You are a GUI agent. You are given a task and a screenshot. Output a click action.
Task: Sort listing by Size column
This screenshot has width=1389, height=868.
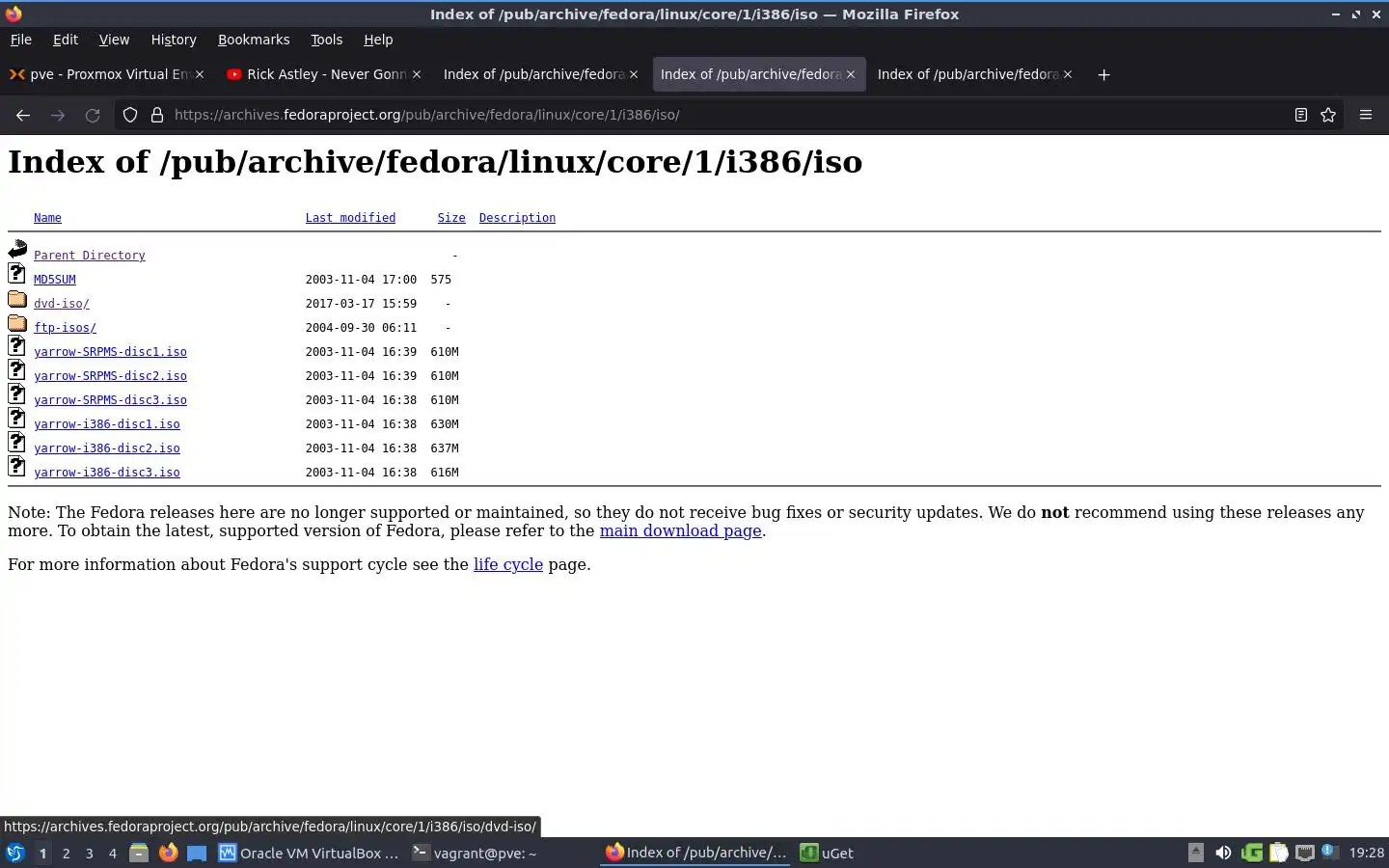point(451,218)
